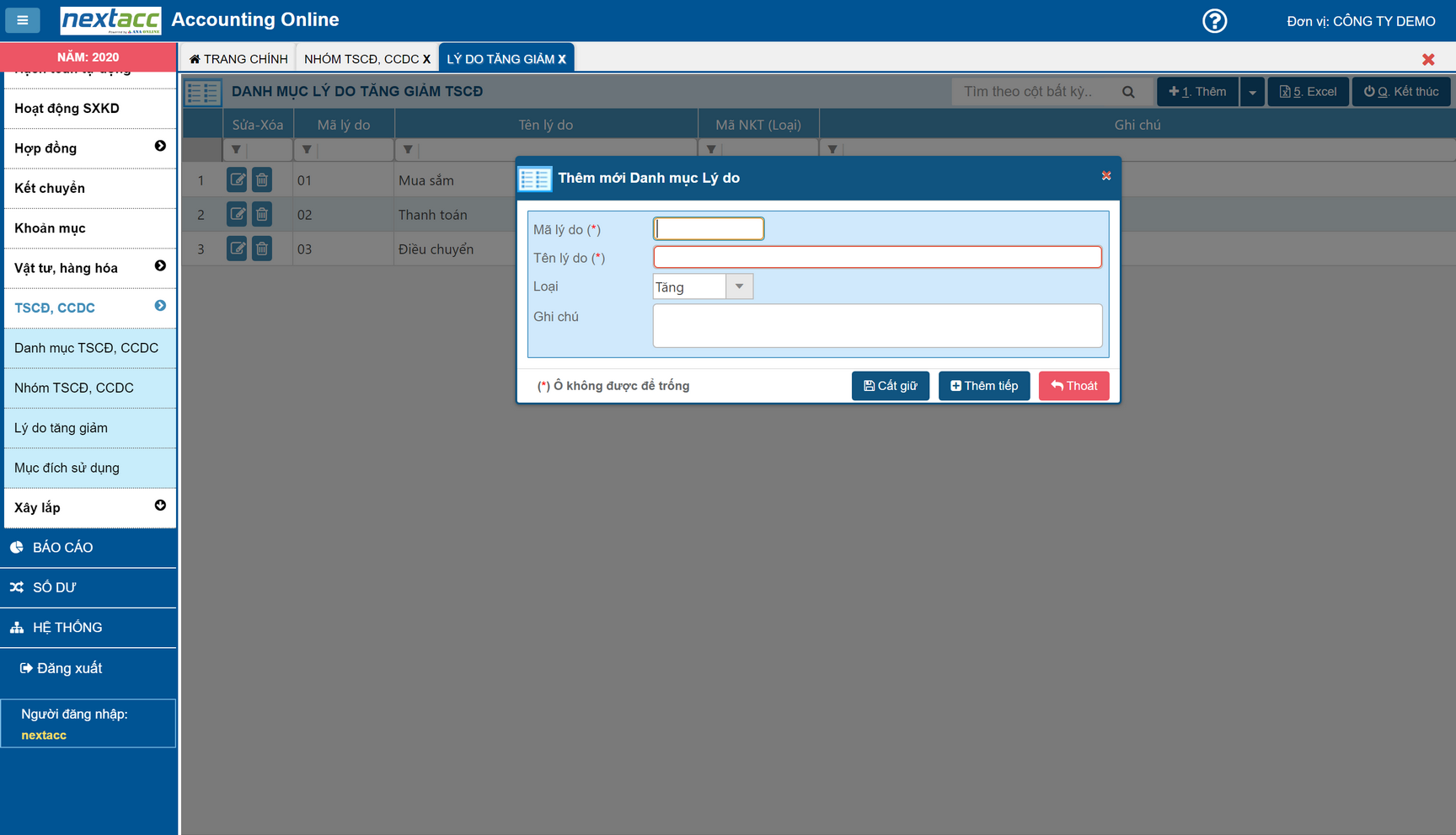The height and width of the screenshot is (835, 1456).
Task: Click the hamburger menu icon in header
Action: 23,20
